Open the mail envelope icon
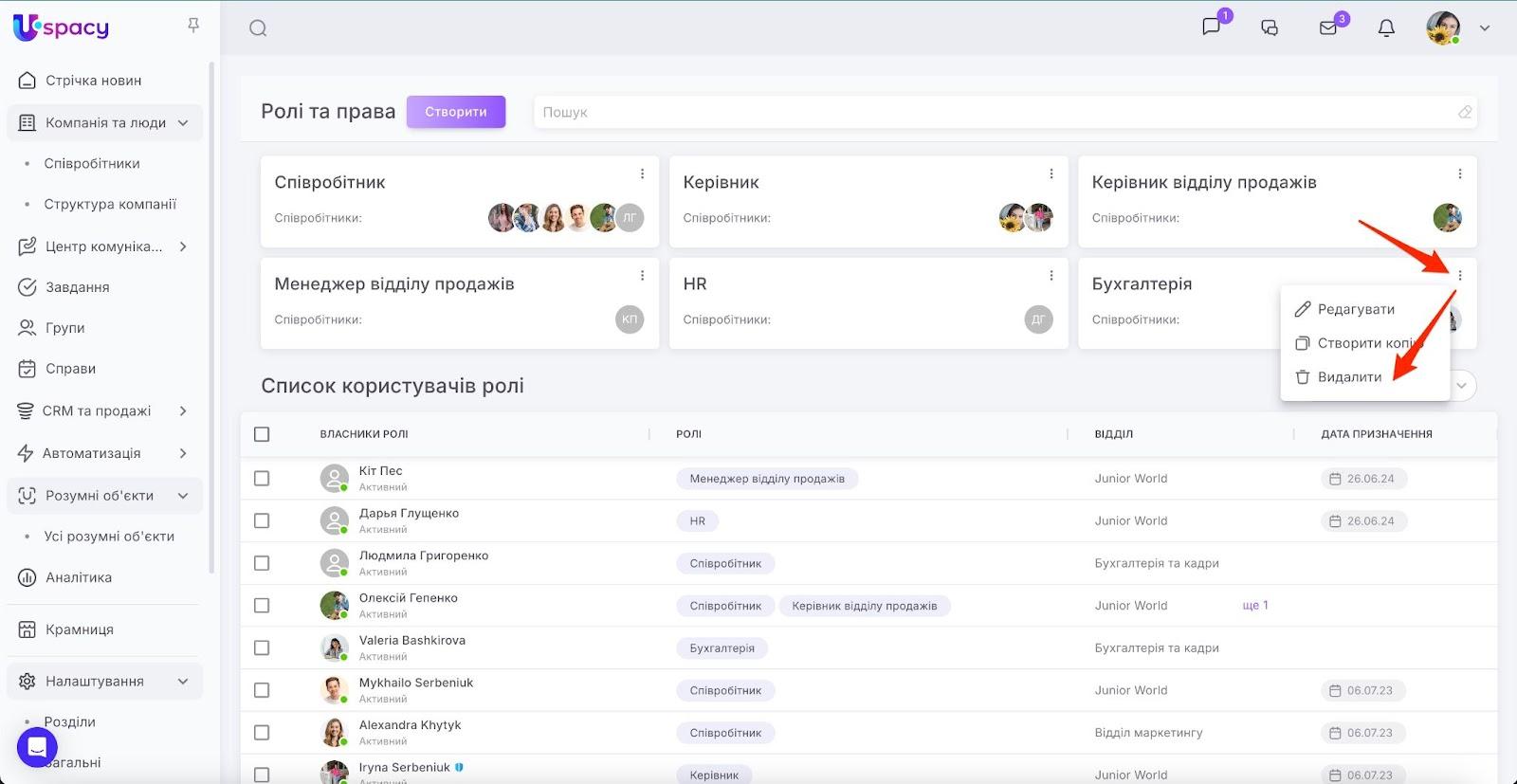Screen dimensions: 1517x784 click(1328, 27)
